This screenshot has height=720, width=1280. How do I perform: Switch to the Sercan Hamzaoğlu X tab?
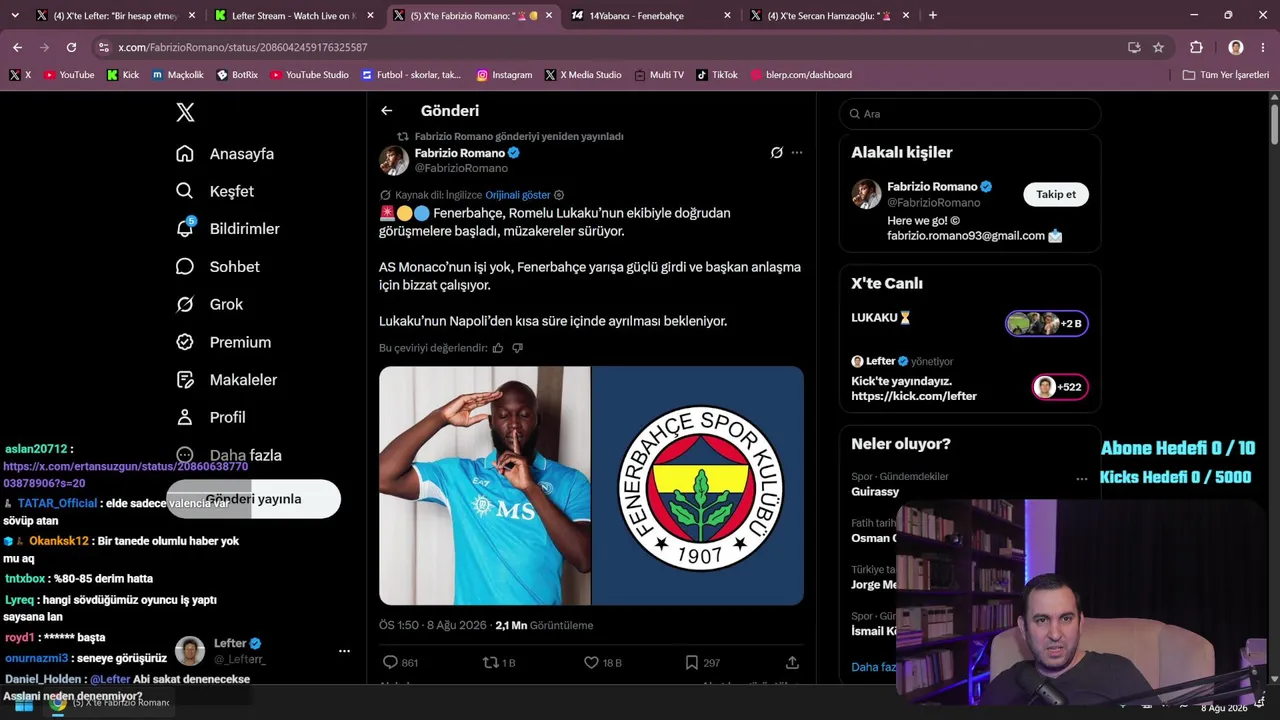click(x=829, y=15)
